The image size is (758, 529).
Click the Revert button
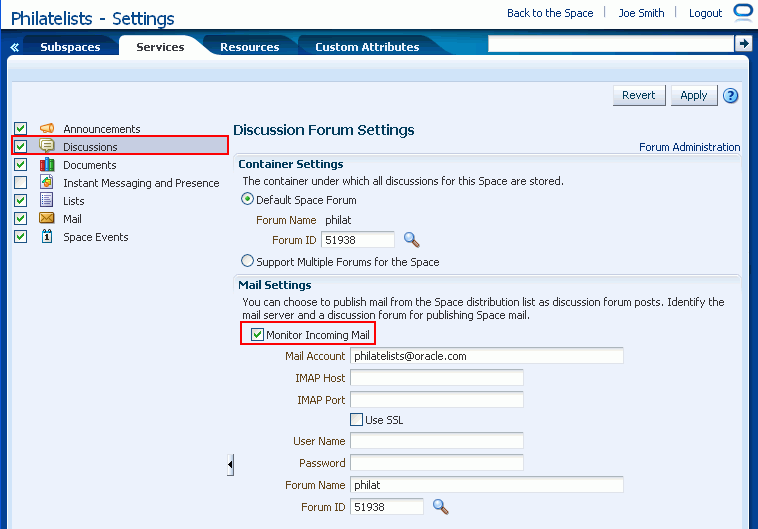[x=639, y=95]
